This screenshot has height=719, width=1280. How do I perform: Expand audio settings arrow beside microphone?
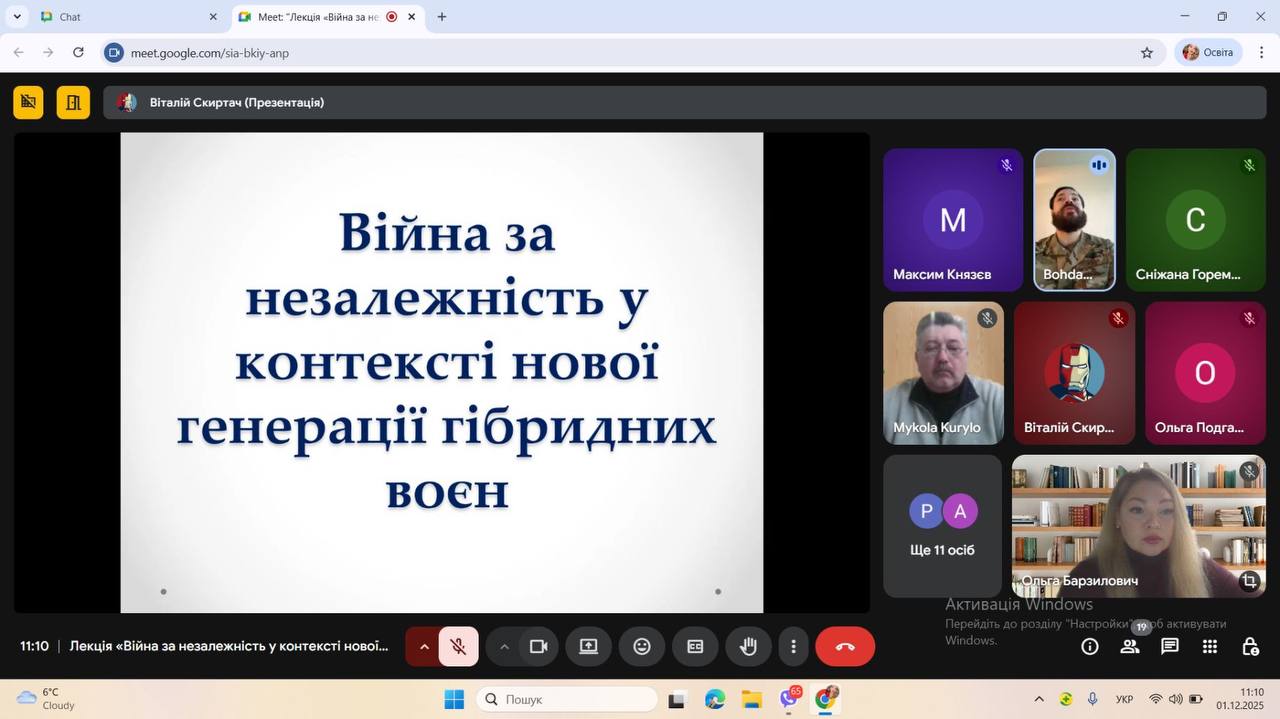tap(424, 646)
